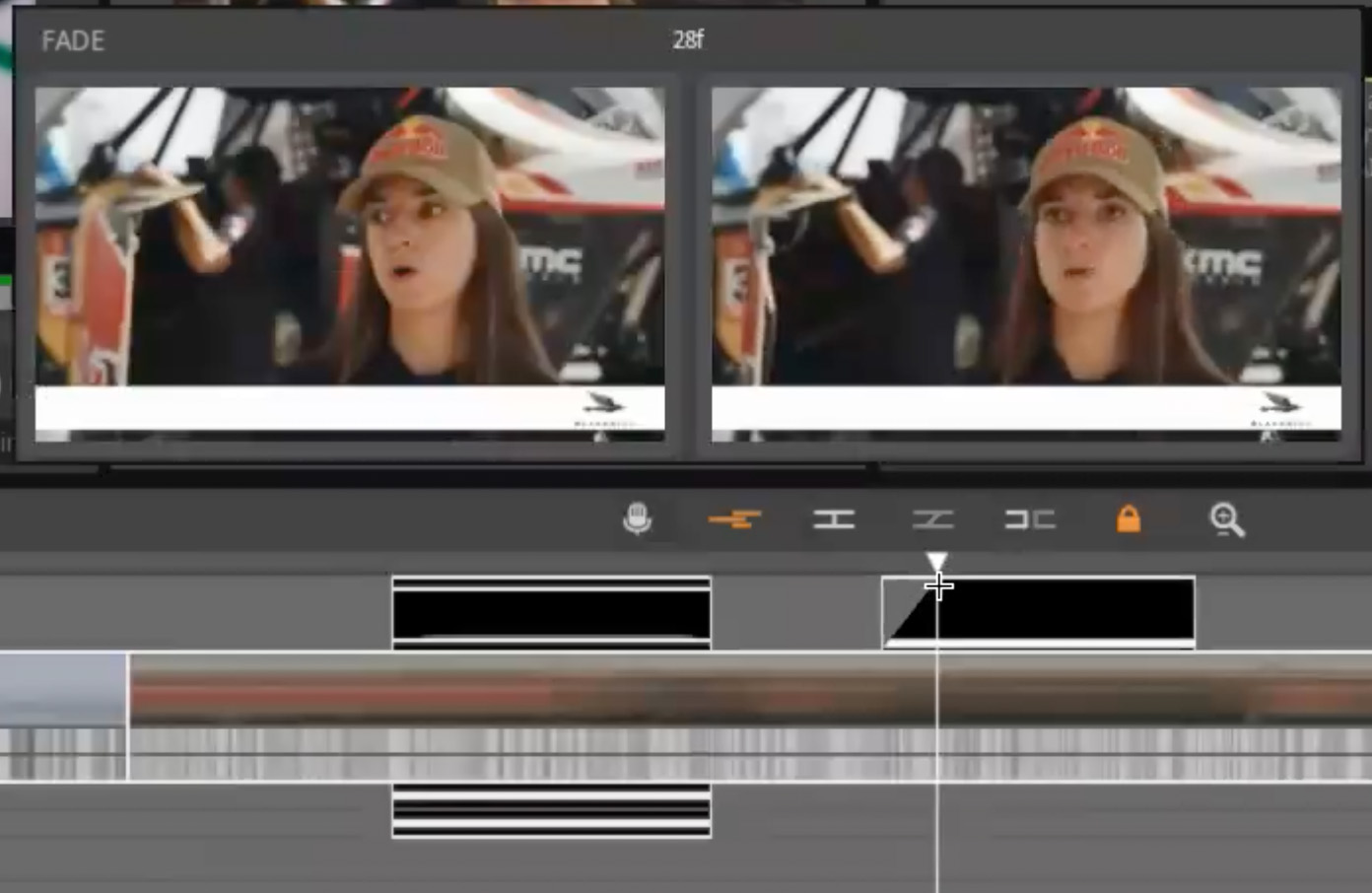The image size is (1372, 893).
Task: Select the short blue-gray clip at track start
Action: [63, 690]
